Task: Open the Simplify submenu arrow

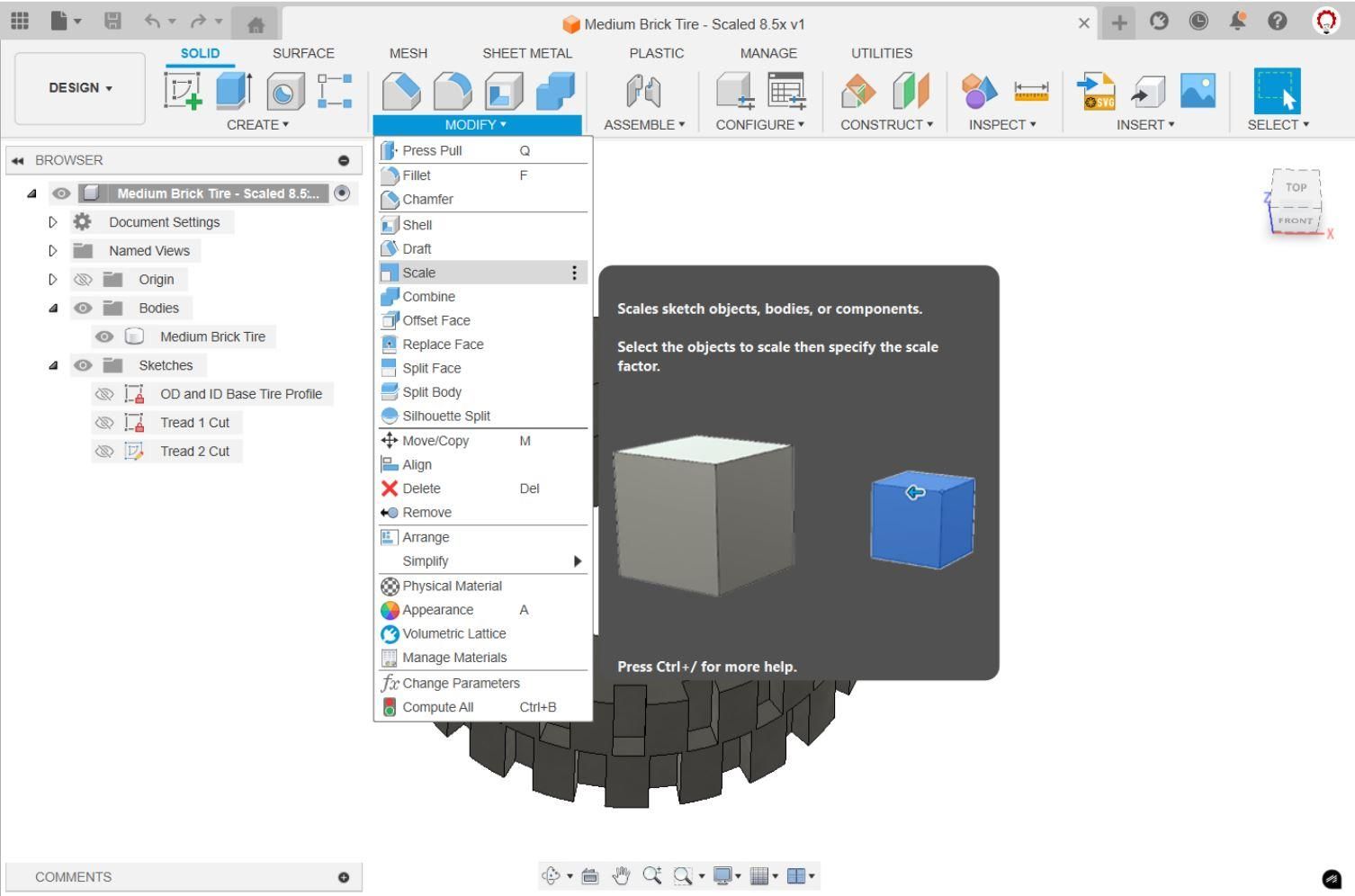Action: pyautogui.click(x=578, y=561)
